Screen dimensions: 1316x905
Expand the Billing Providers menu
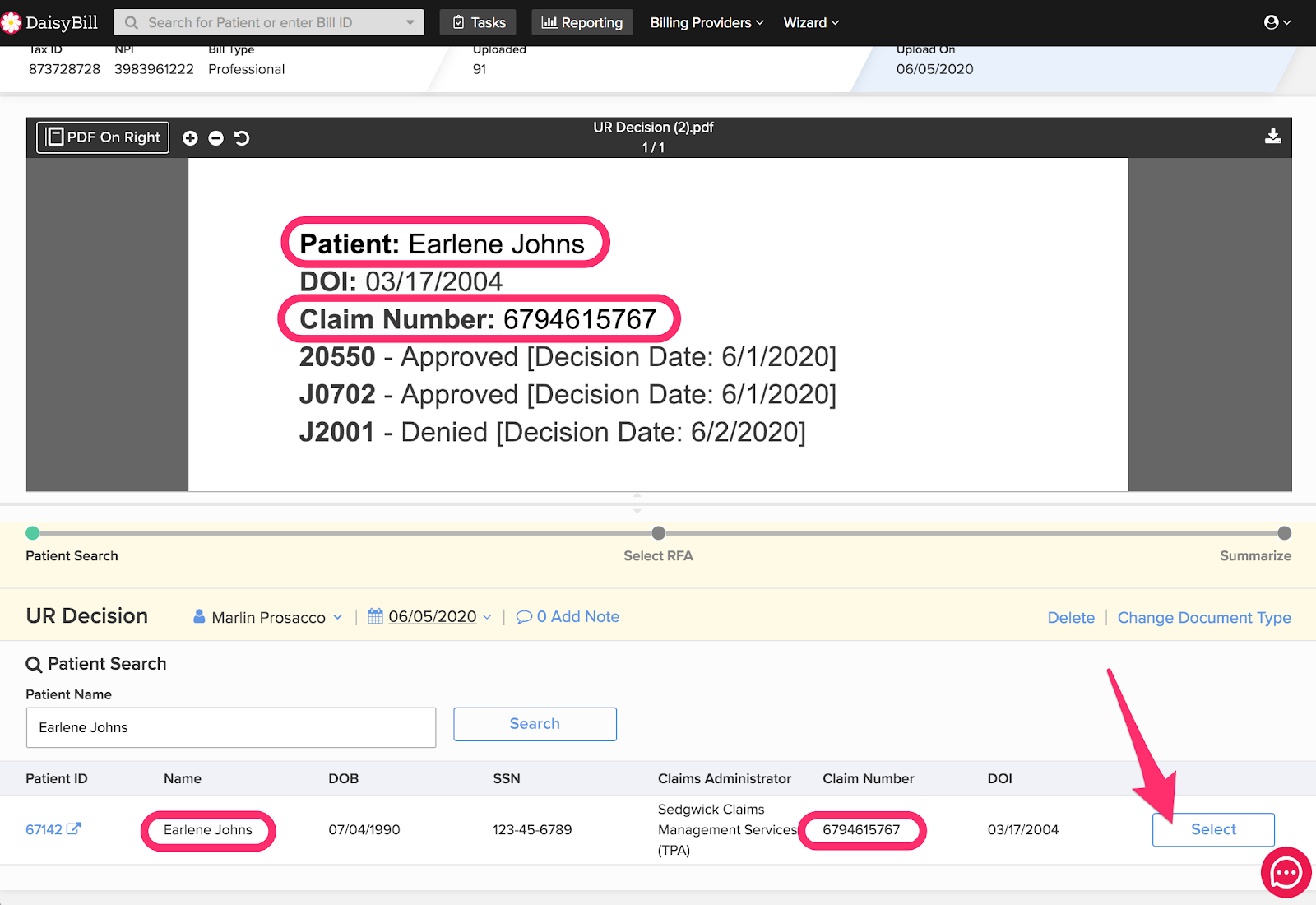707,22
